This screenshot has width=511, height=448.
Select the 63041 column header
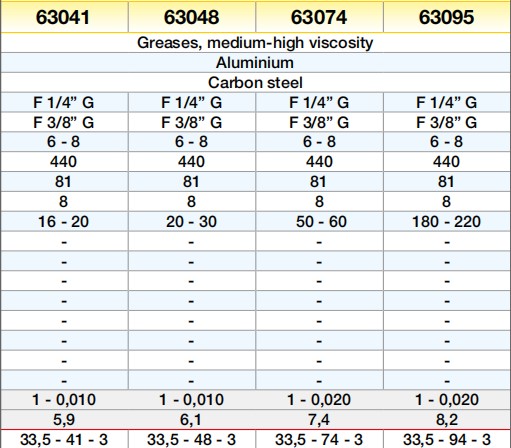pos(64,17)
